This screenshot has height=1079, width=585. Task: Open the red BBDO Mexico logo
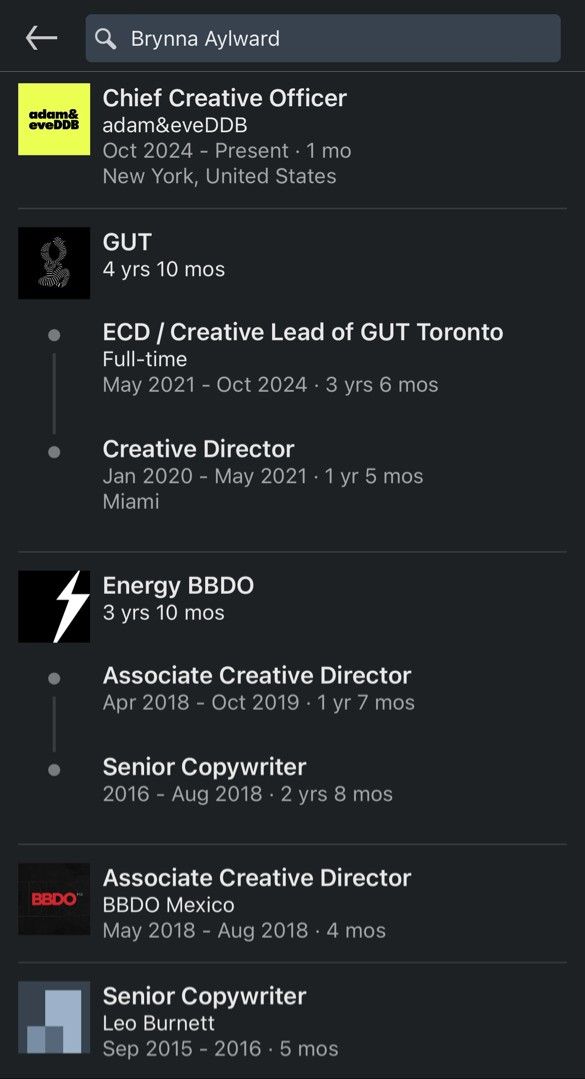pyautogui.click(x=54, y=899)
